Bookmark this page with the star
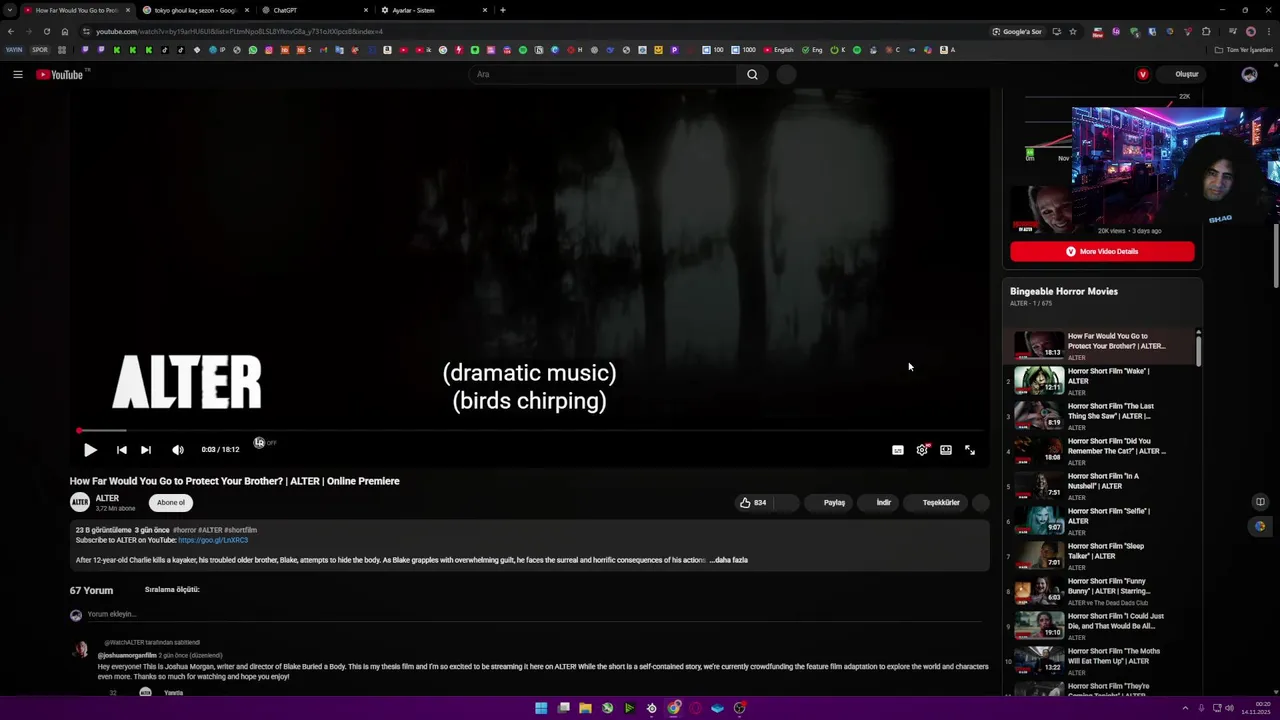1280x720 pixels. [x=1073, y=31]
